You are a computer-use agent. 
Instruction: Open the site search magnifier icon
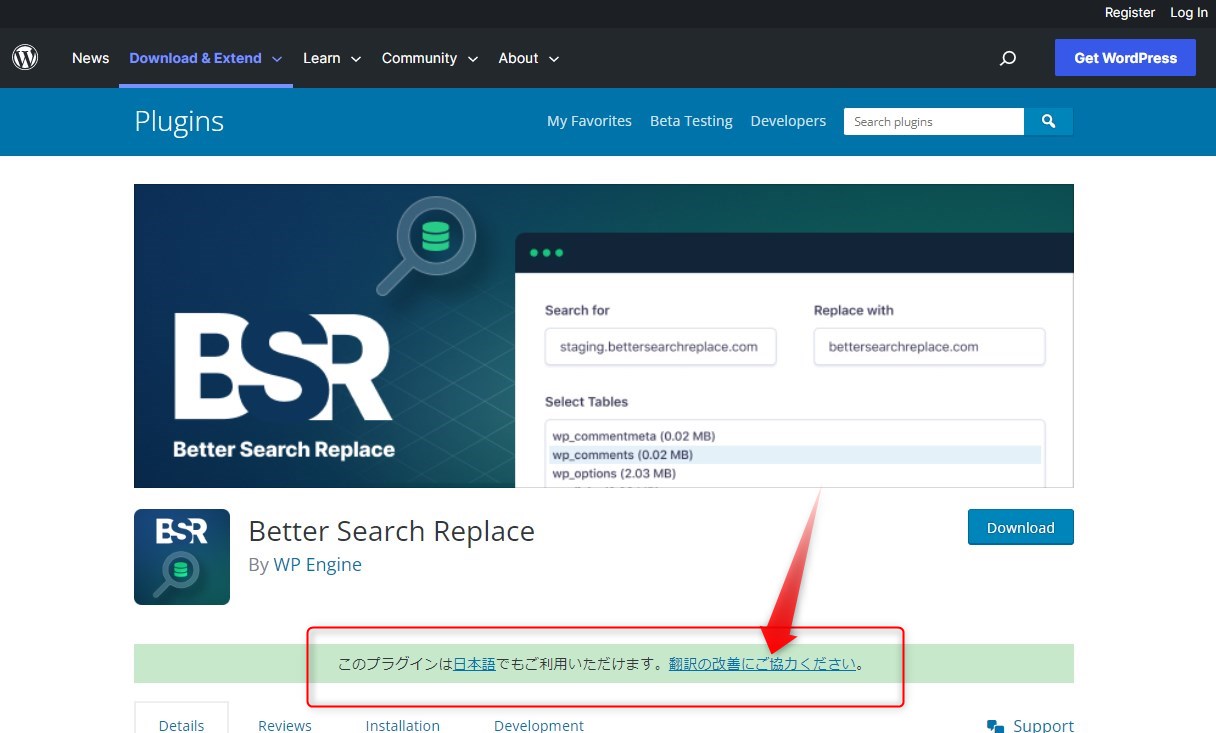coord(1008,58)
